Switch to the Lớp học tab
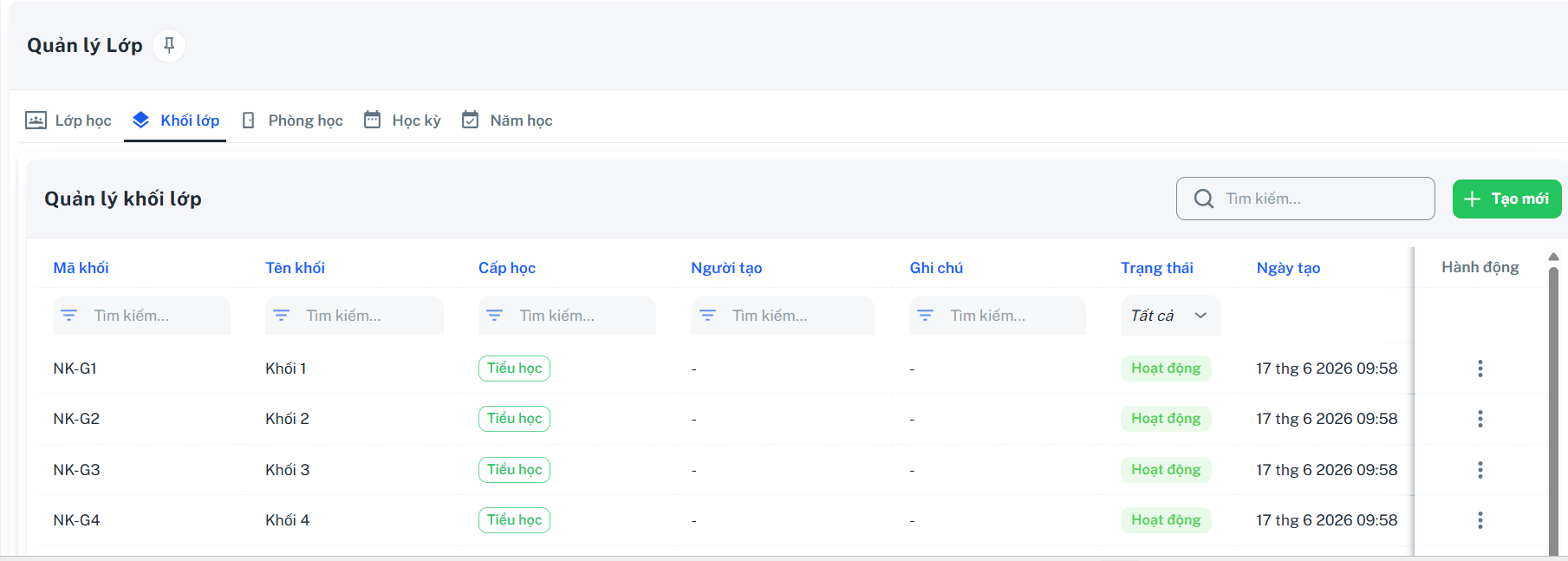The width and height of the screenshot is (1568, 561). click(68, 121)
